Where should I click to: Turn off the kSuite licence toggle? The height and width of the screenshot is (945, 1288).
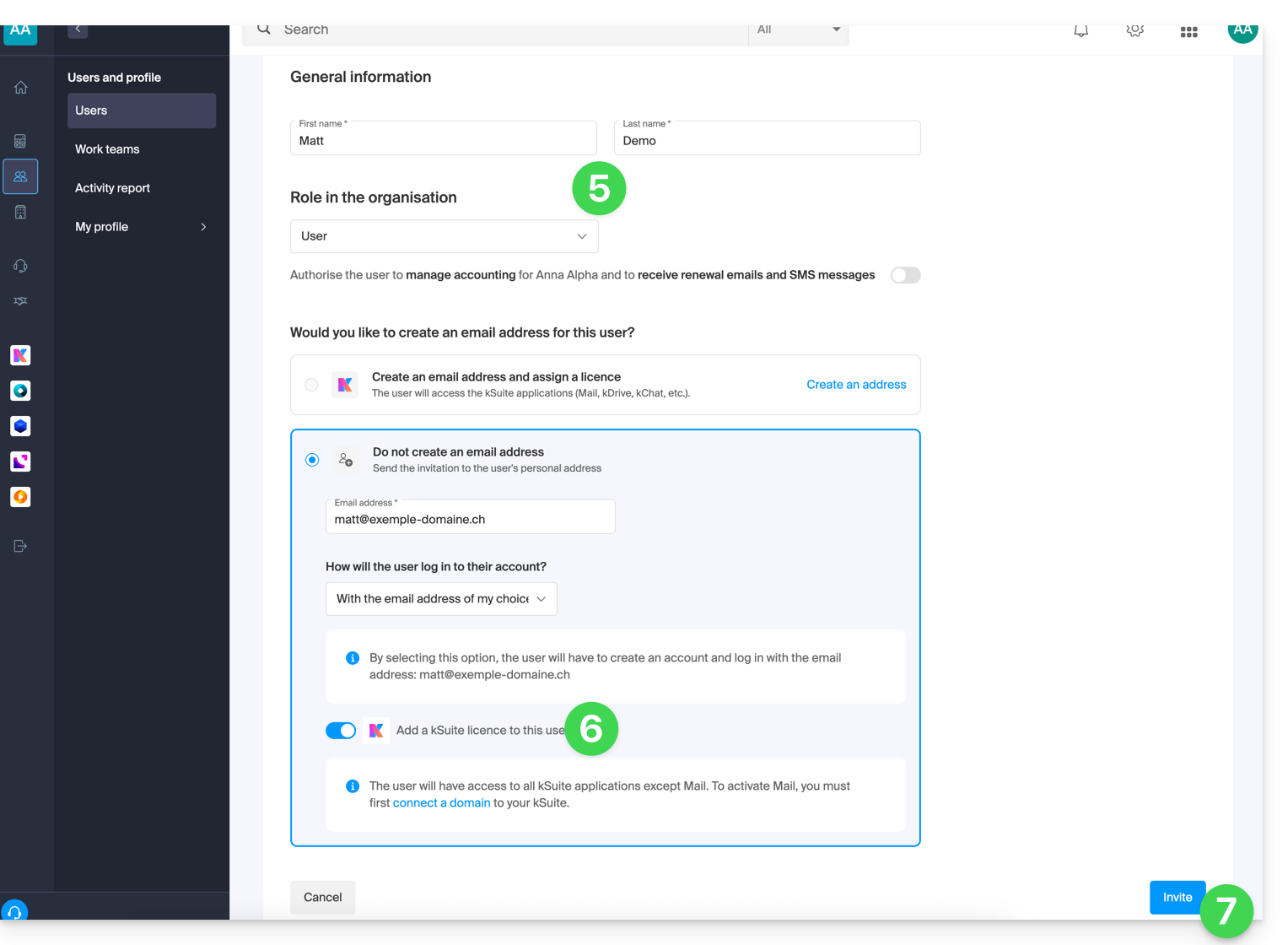tap(341, 731)
